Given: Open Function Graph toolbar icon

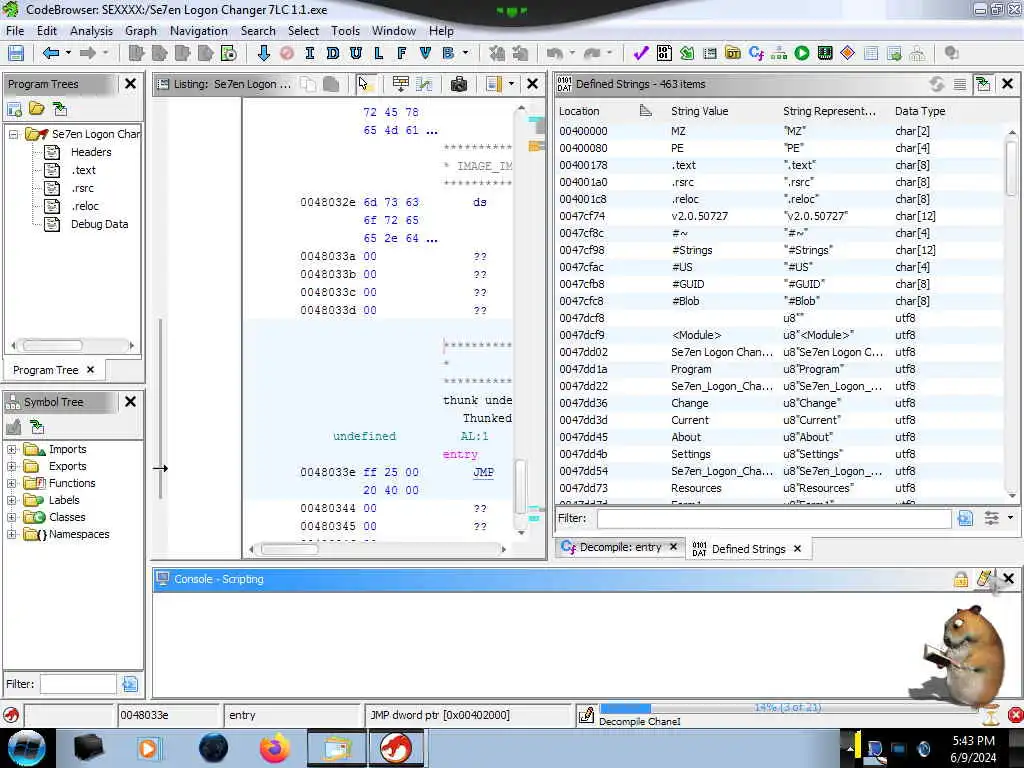Looking at the screenshot, I should tap(779, 54).
